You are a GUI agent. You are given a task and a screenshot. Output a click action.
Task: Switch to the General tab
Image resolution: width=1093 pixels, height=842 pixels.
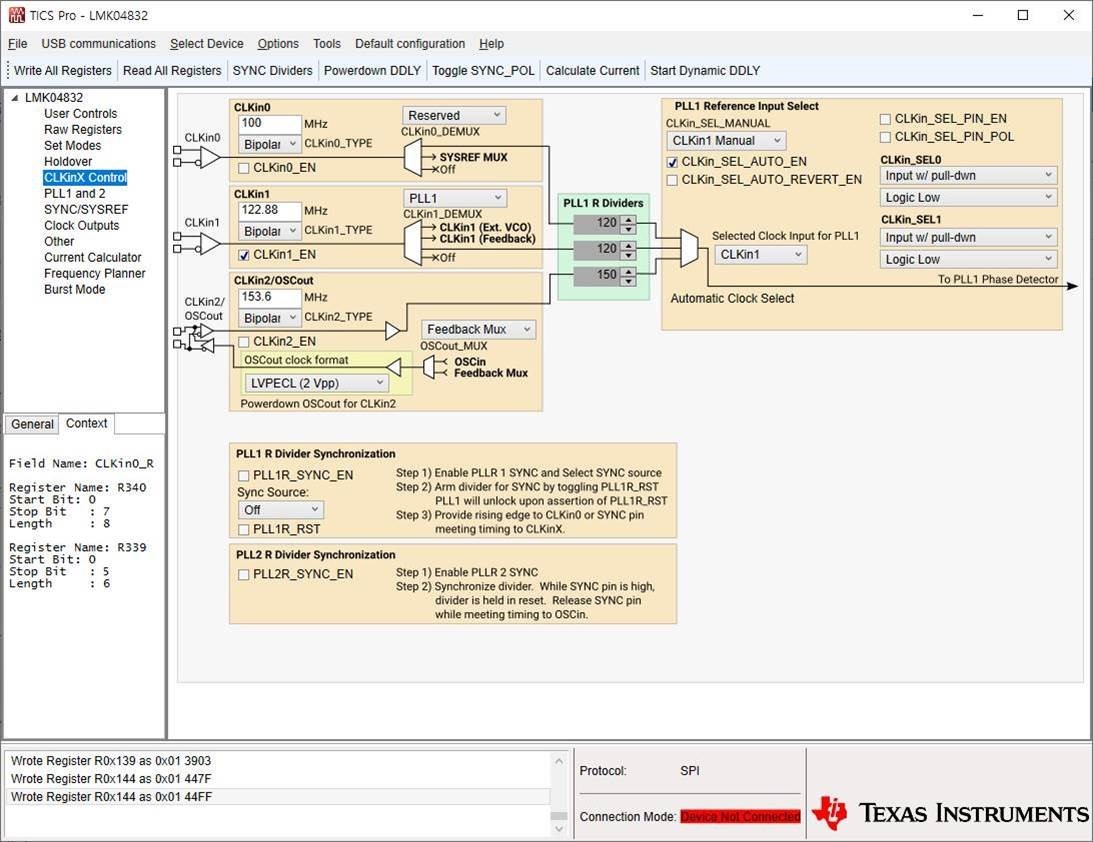[32, 424]
